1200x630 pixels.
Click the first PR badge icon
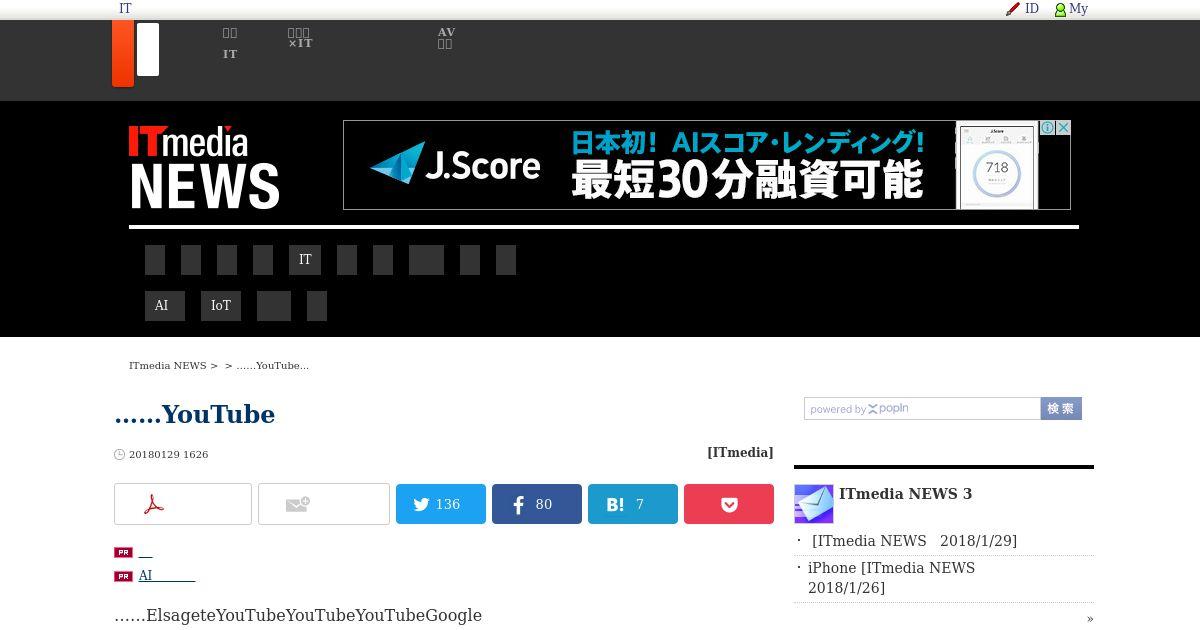(x=123, y=552)
